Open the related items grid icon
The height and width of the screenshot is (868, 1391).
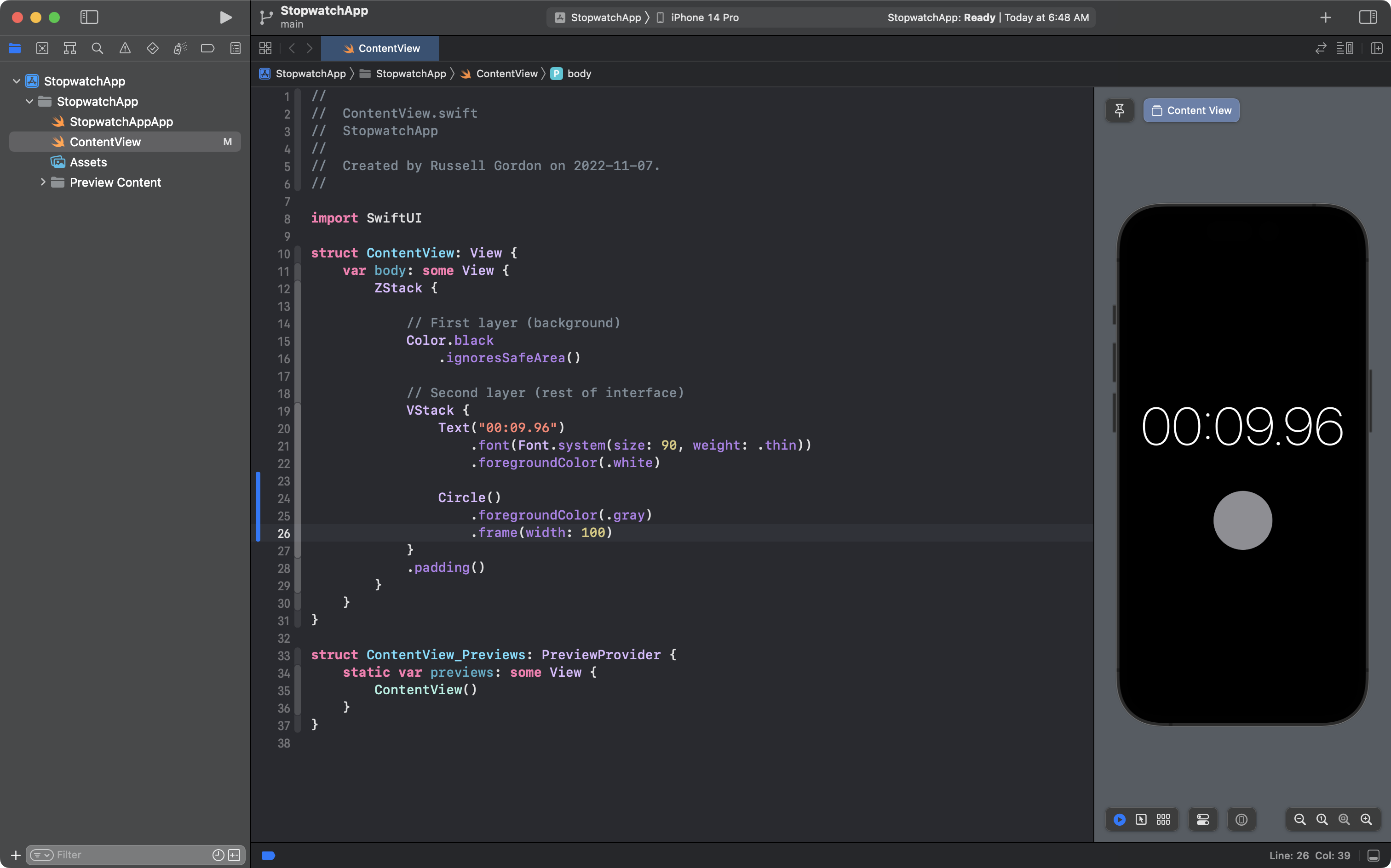pos(265,48)
